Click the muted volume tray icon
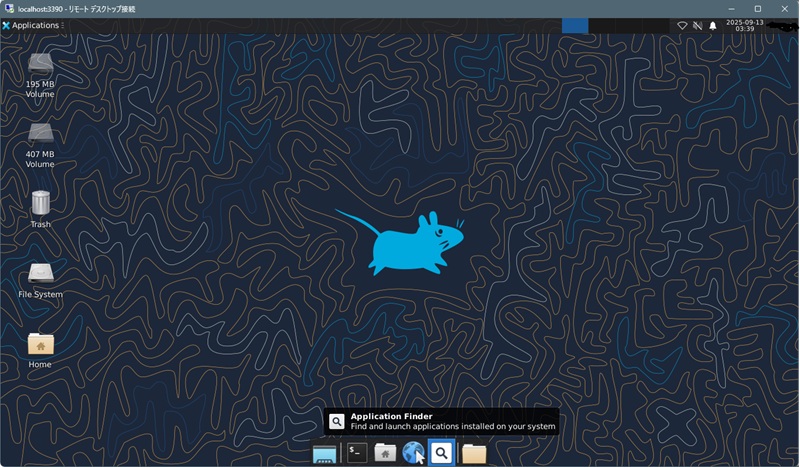Viewport: 800px width, 467px height. (x=697, y=26)
